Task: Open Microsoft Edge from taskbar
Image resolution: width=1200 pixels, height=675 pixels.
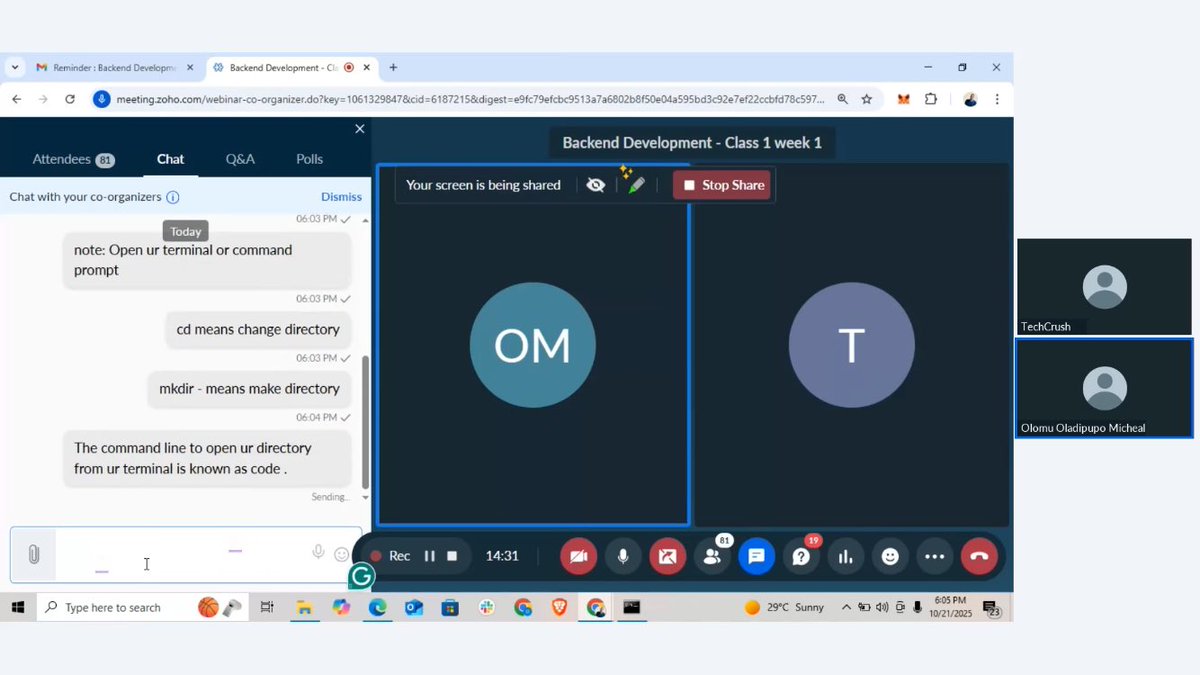Action: point(377,607)
